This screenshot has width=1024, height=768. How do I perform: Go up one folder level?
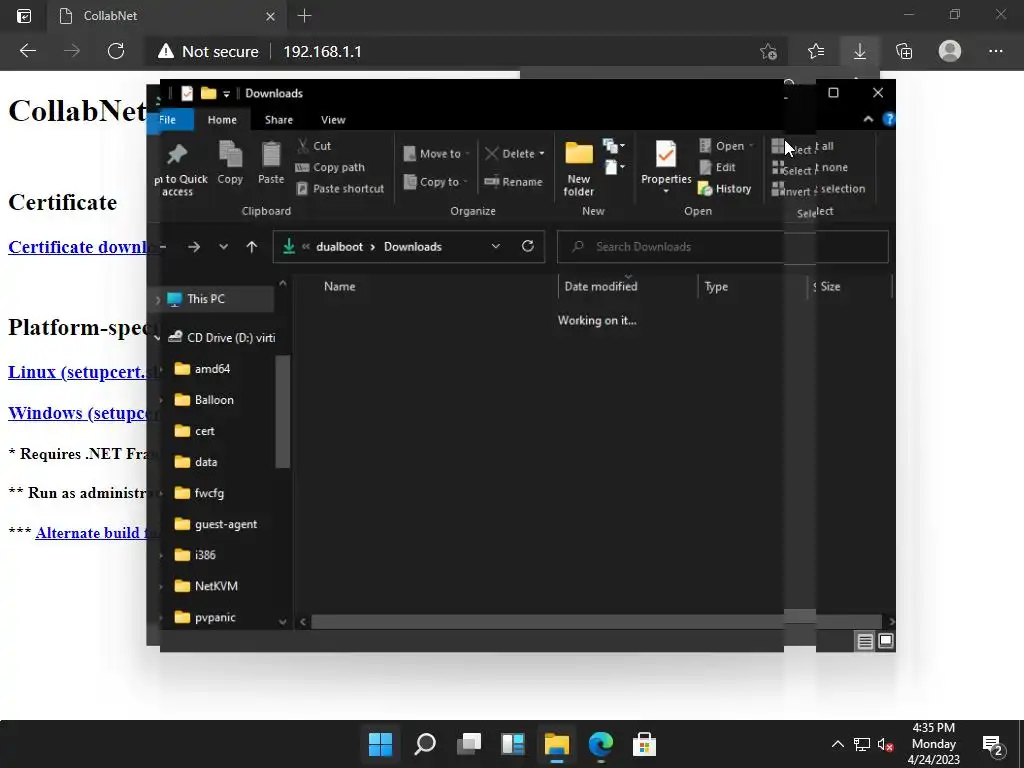coord(251,247)
